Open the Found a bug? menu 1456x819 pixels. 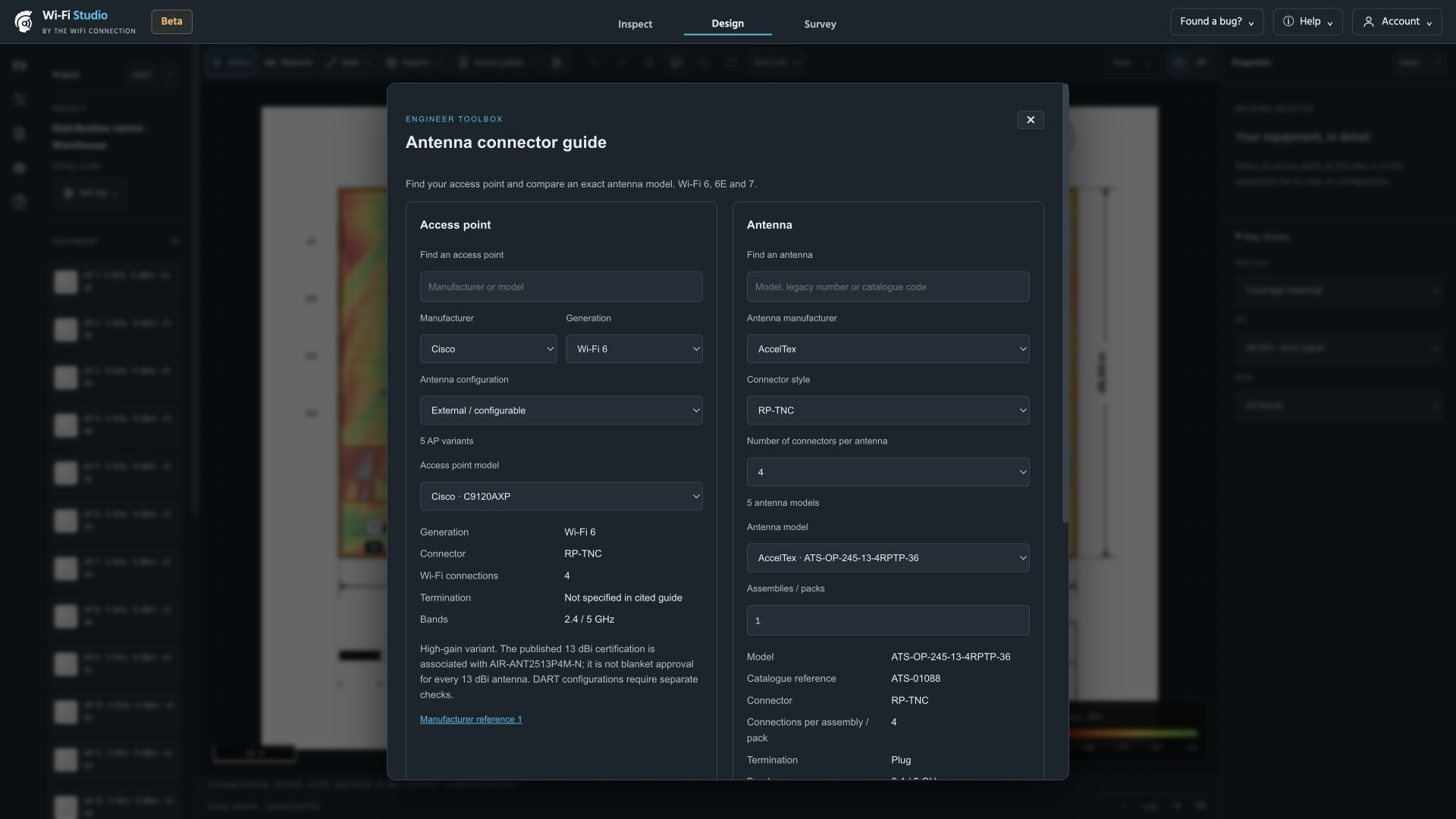pos(1216,22)
